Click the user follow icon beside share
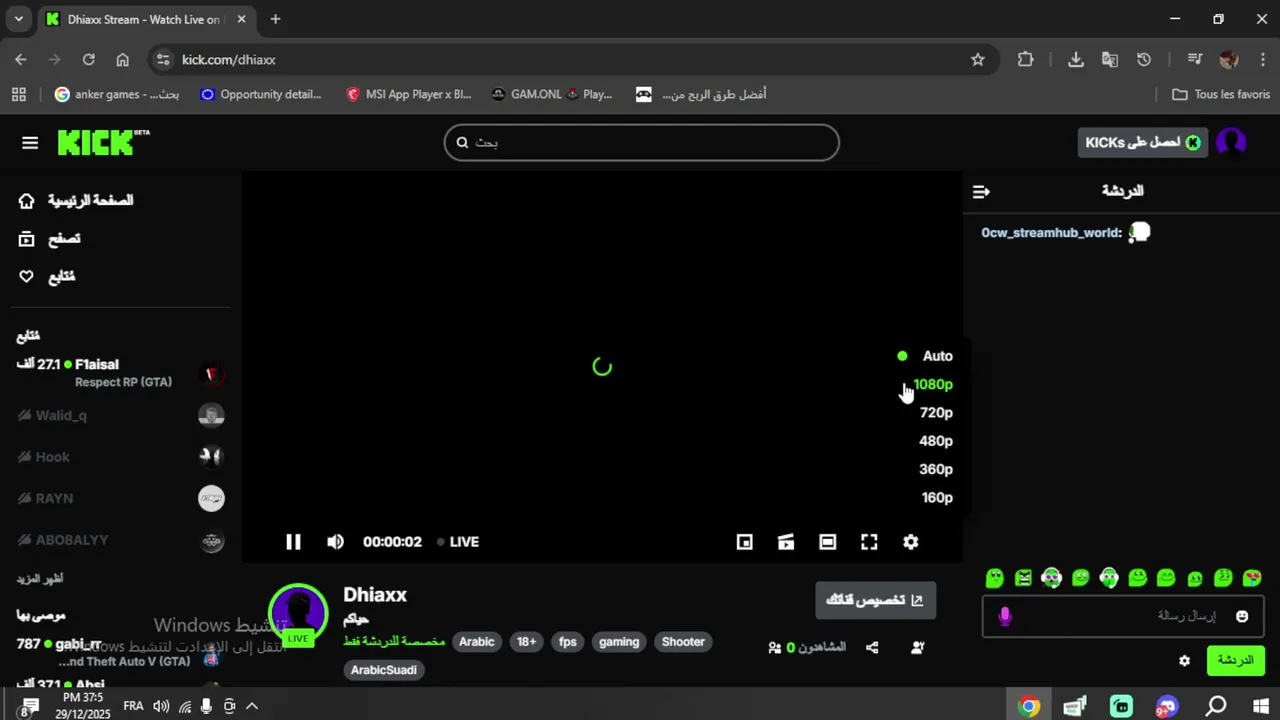Image resolution: width=1280 pixels, height=720 pixels. (x=918, y=648)
